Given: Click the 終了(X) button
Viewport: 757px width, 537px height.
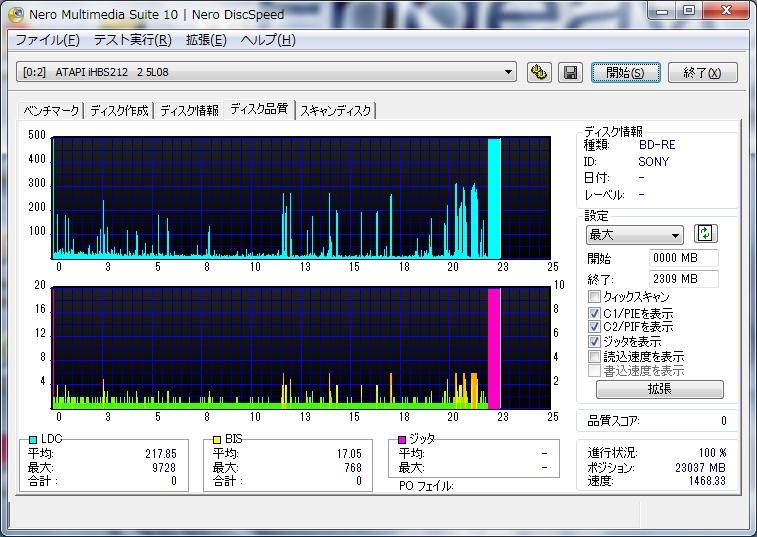Looking at the screenshot, I should [x=702, y=73].
